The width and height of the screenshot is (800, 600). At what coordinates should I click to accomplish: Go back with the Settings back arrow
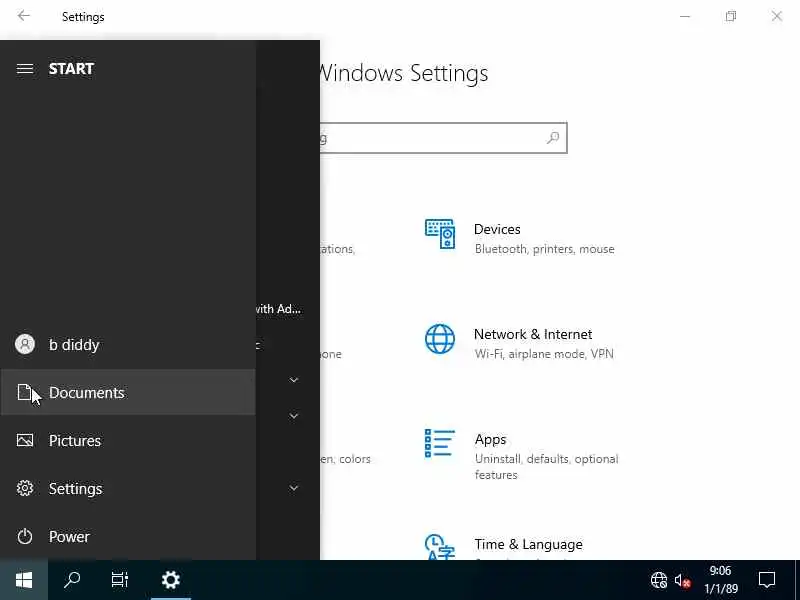point(23,16)
